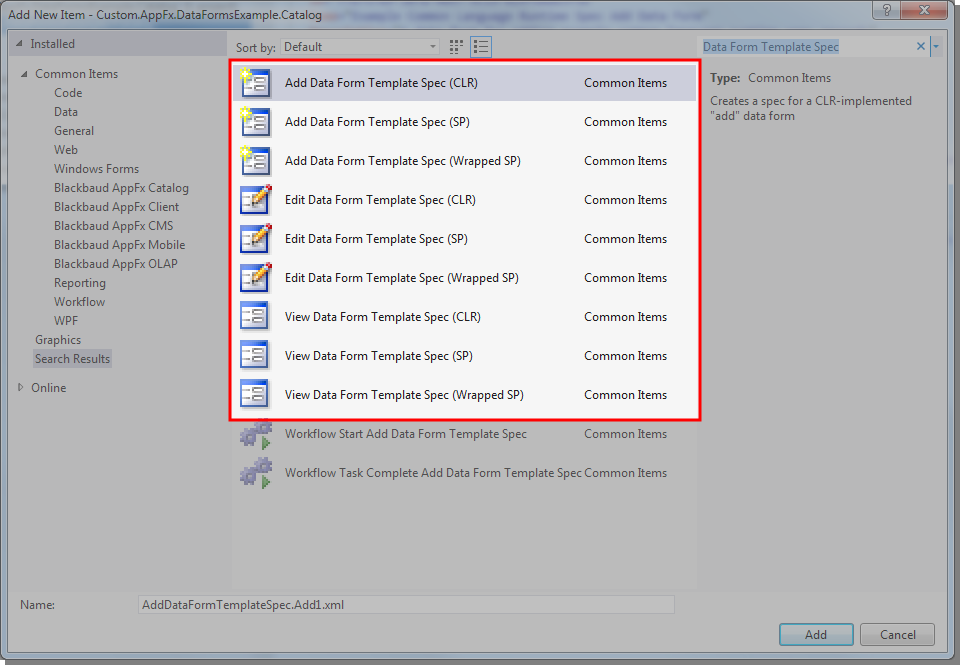
Task: Select the WPF category
Action: [x=66, y=321]
